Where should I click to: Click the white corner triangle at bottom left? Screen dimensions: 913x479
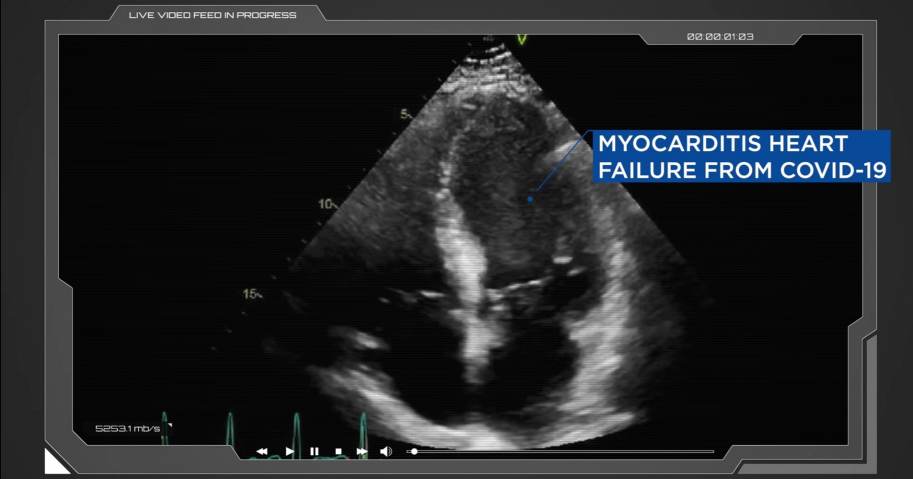(x=57, y=461)
